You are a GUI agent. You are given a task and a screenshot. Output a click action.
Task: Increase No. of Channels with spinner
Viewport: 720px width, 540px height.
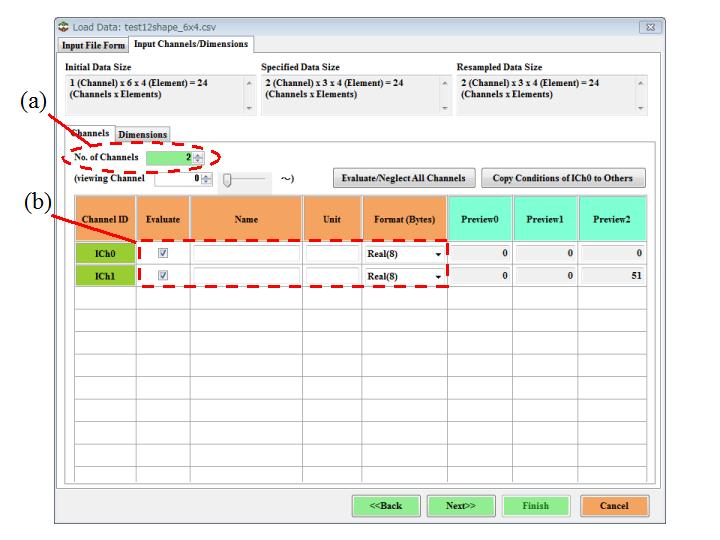pos(198,154)
